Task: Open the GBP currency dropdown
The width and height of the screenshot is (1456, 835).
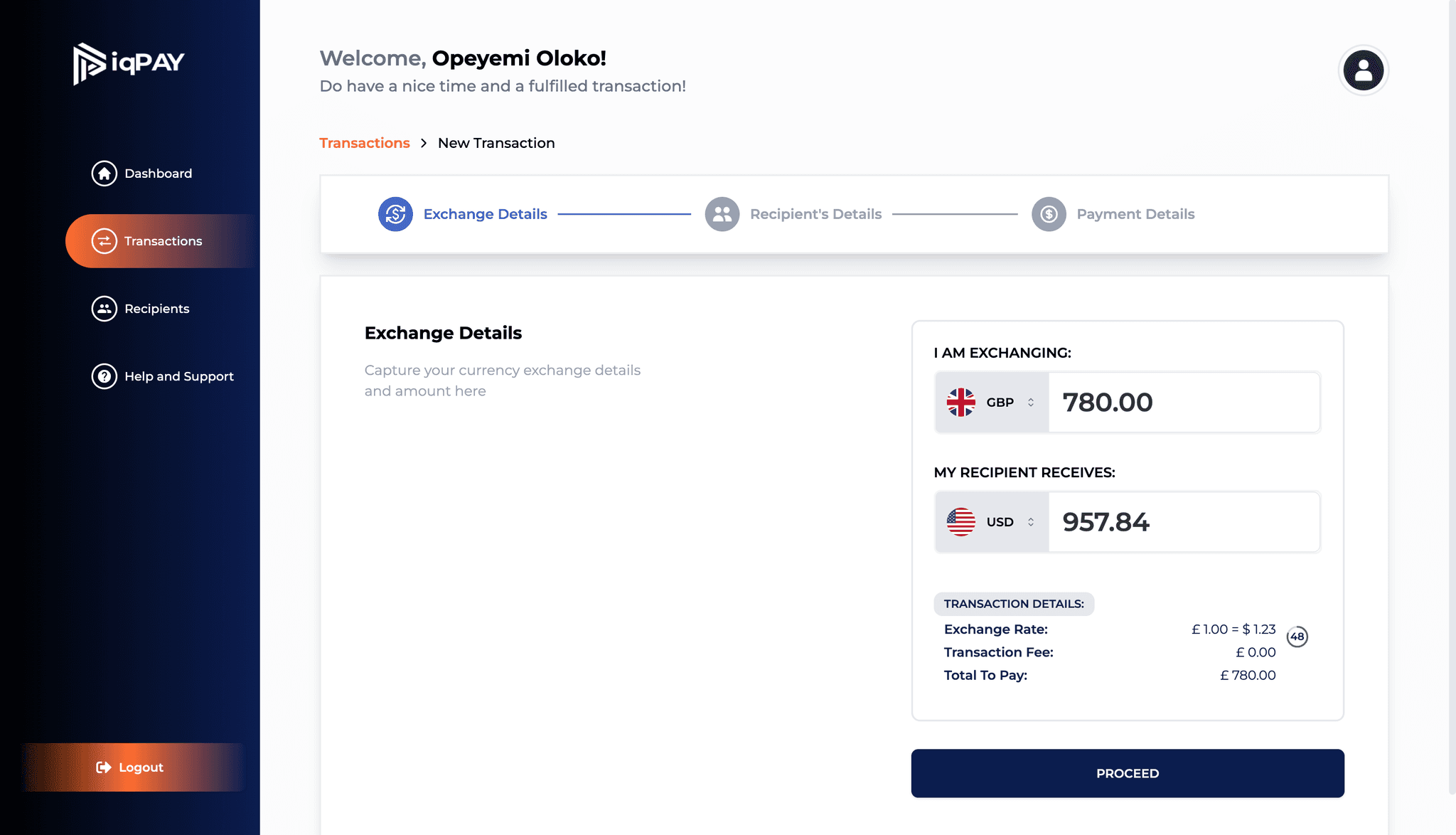Action: pyautogui.click(x=992, y=403)
